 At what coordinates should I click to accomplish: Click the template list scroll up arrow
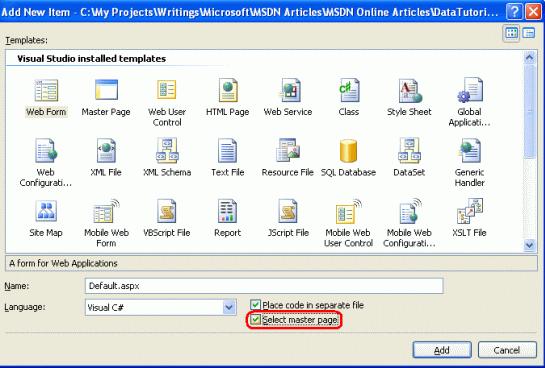(x=529, y=57)
